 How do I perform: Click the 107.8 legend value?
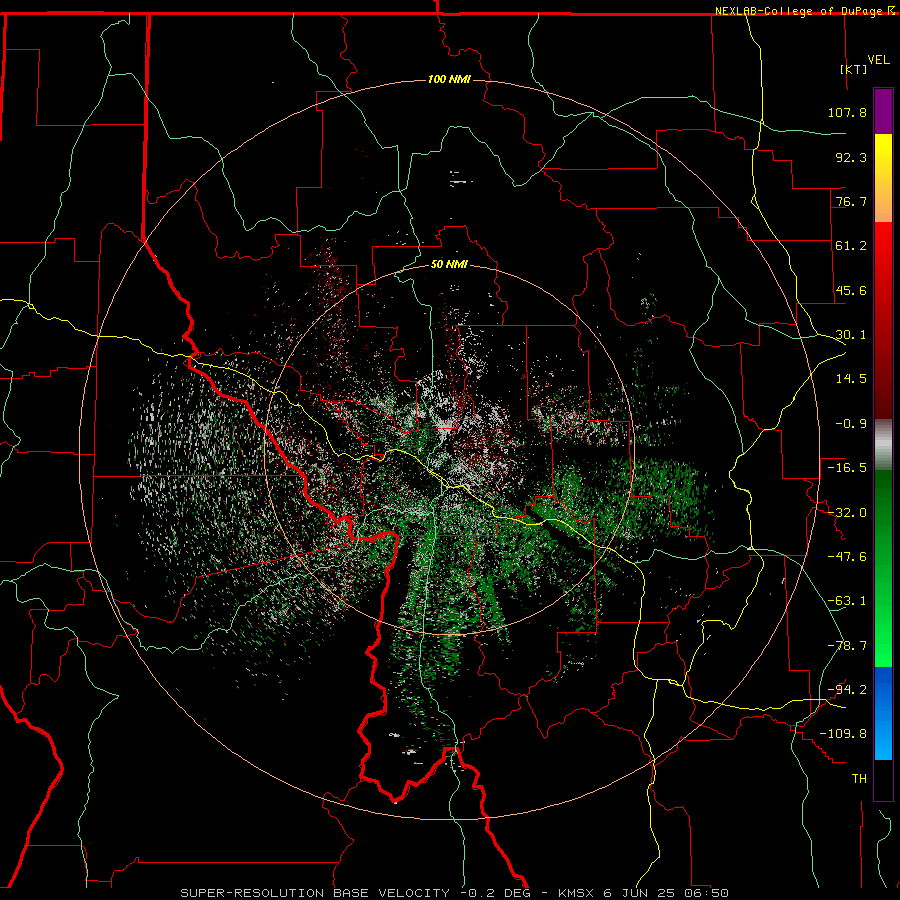coord(847,112)
